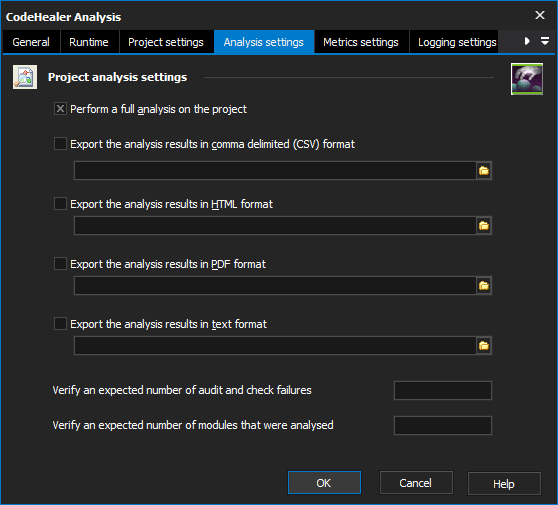Image resolution: width=558 pixels, height=505 pixels.
Task: Browse for text export file location
Action: click(484, 345)
